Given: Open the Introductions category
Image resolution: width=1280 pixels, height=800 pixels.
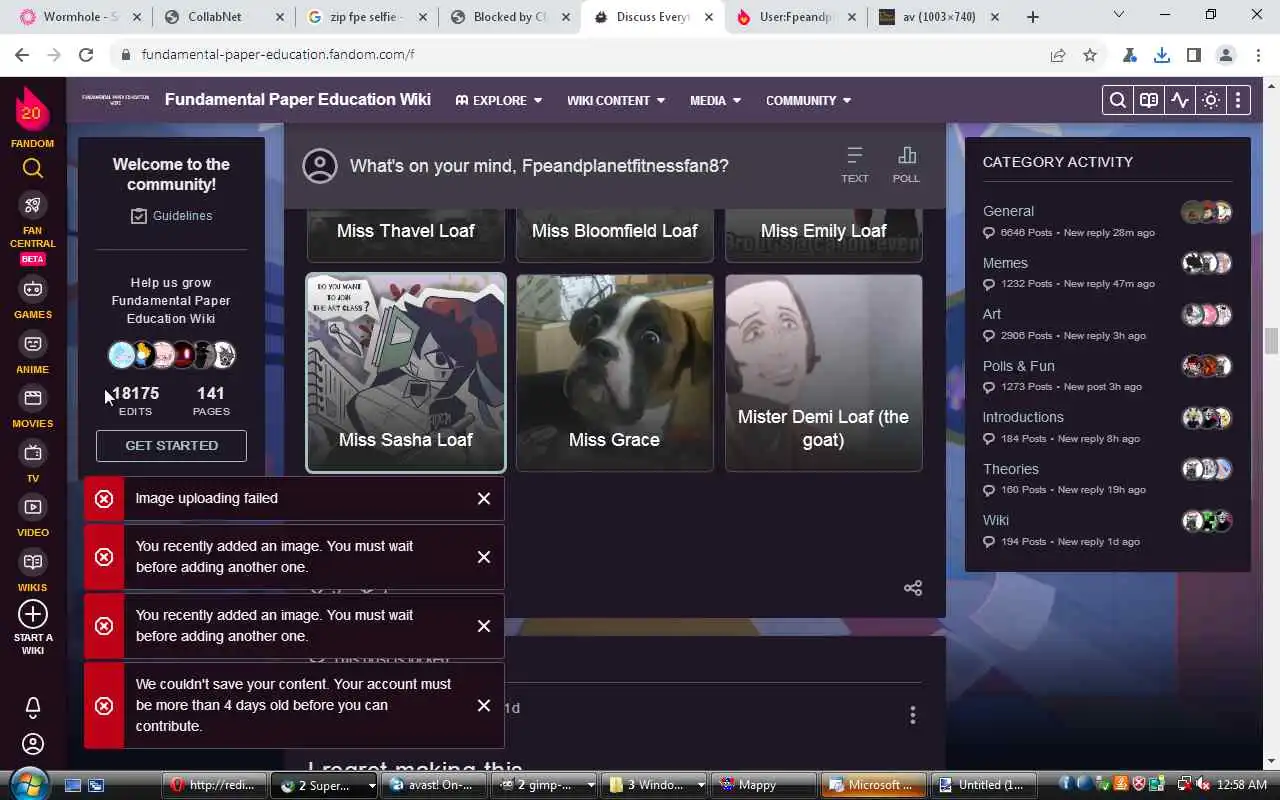Looking at the screenshot, I should coord(1023,417).
